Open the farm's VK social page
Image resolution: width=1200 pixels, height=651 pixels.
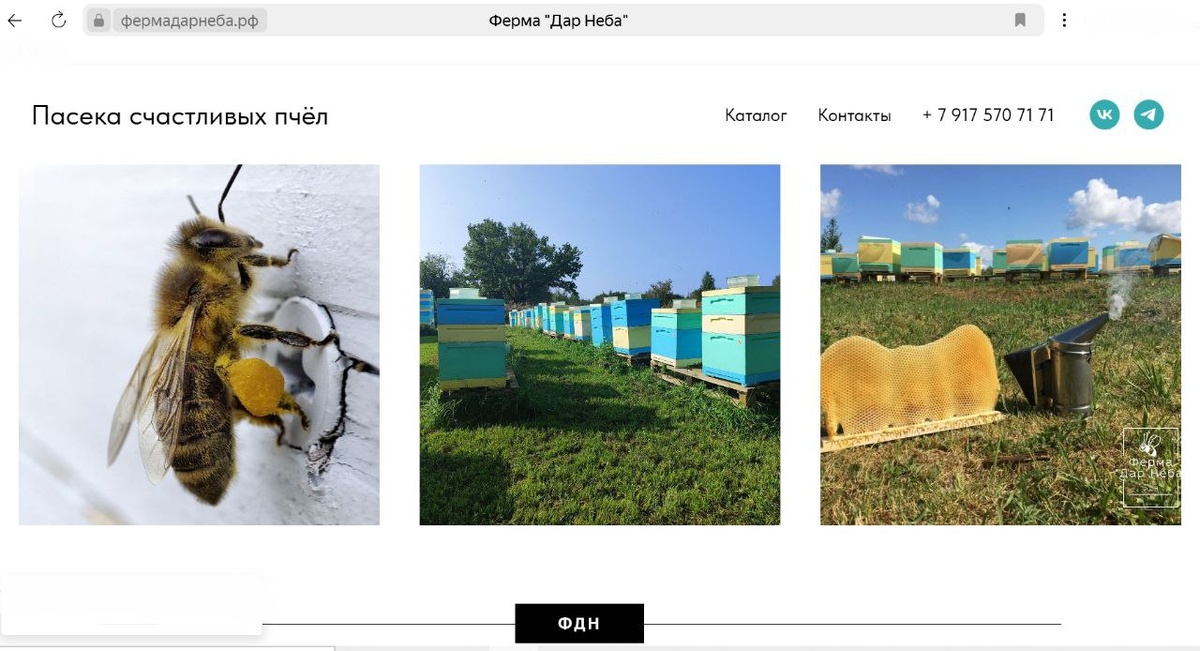[x=1105, y=115]
